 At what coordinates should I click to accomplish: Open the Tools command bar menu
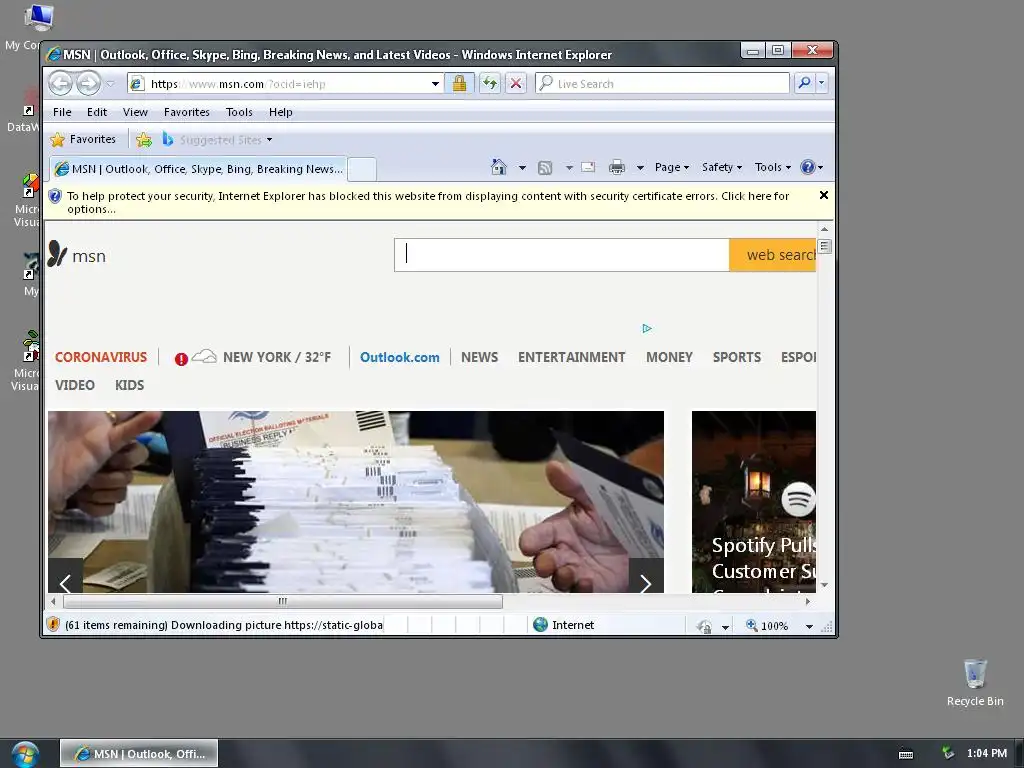[773, 167]
